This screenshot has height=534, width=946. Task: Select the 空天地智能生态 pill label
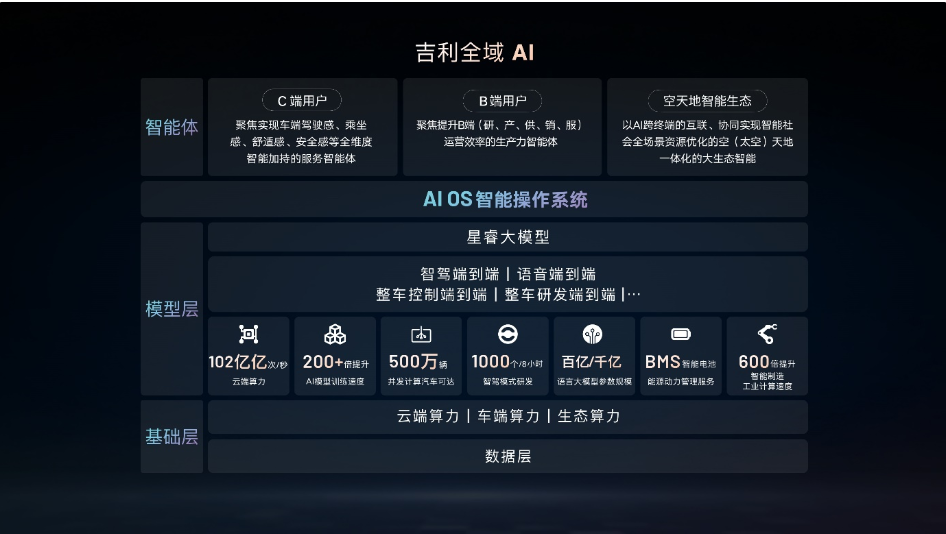tap(707, 100)
